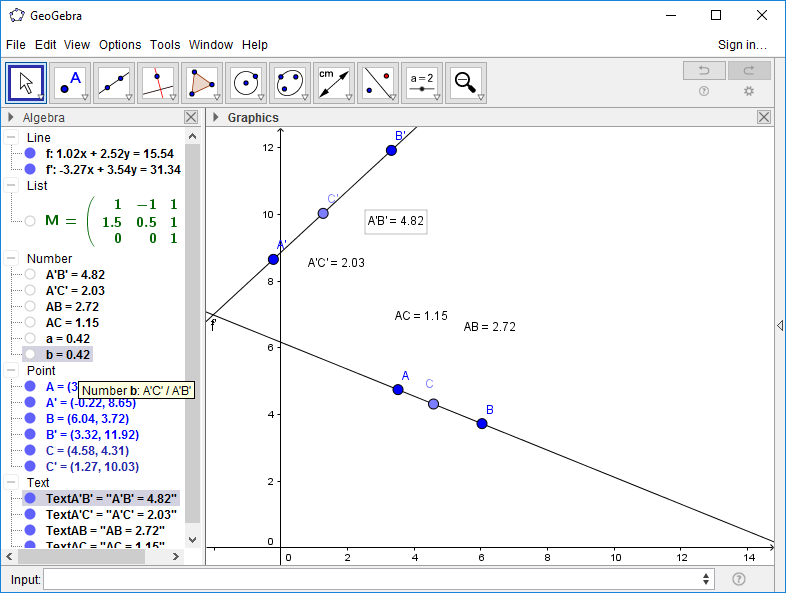The image size is (786, 593).
Task: Select the Reflect about Line tool
Action: tap(378, 83)
